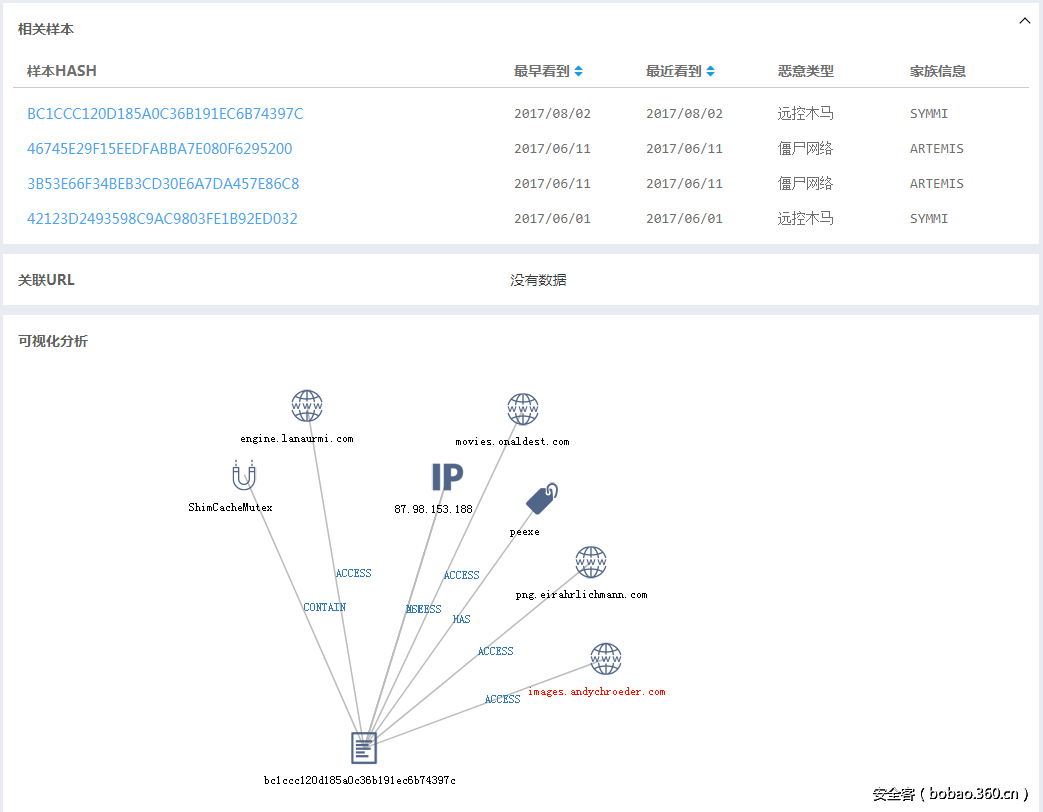Viewport: 1043px width, 812px height.
Task: Open hash BC1CCC120D185A0C36B191EC6B74397C
Action: point(165,114)
